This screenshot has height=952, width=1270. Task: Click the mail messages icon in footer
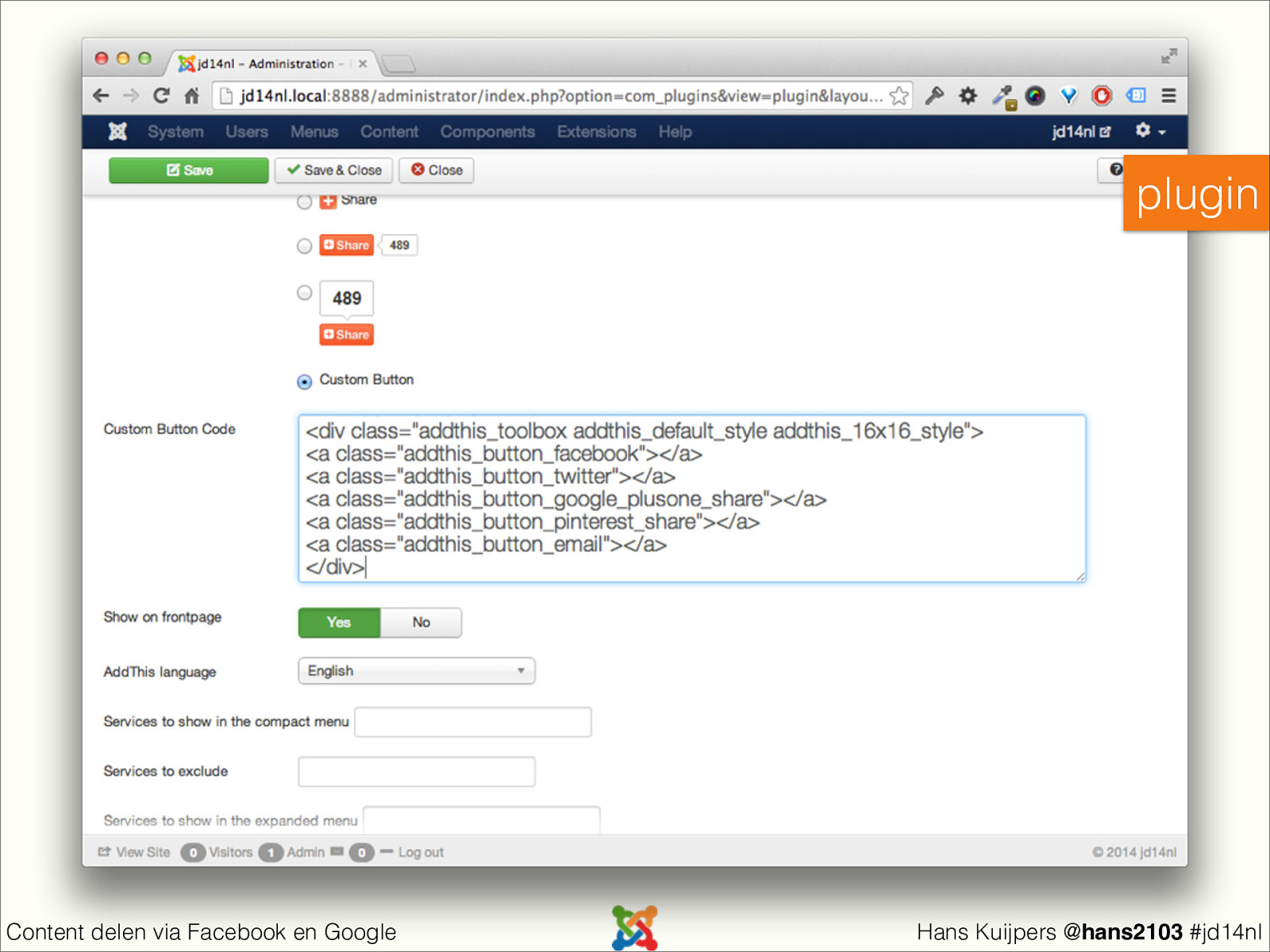point(337,851)
